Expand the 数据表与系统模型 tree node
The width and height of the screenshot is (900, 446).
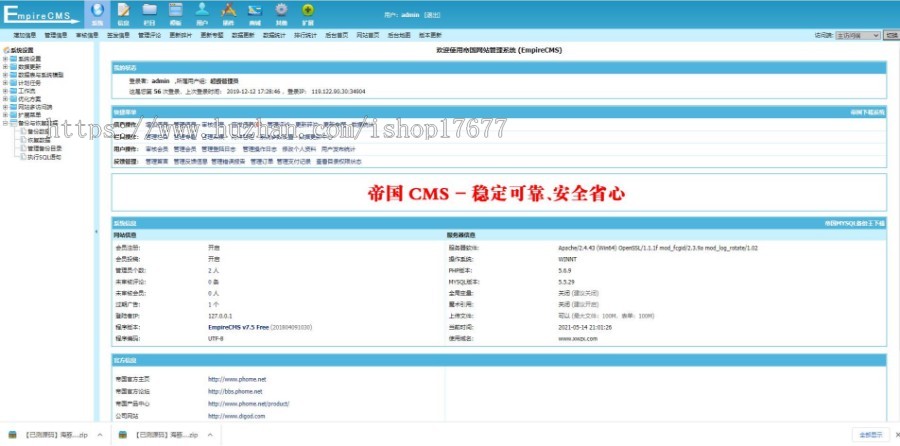[5, 75]
